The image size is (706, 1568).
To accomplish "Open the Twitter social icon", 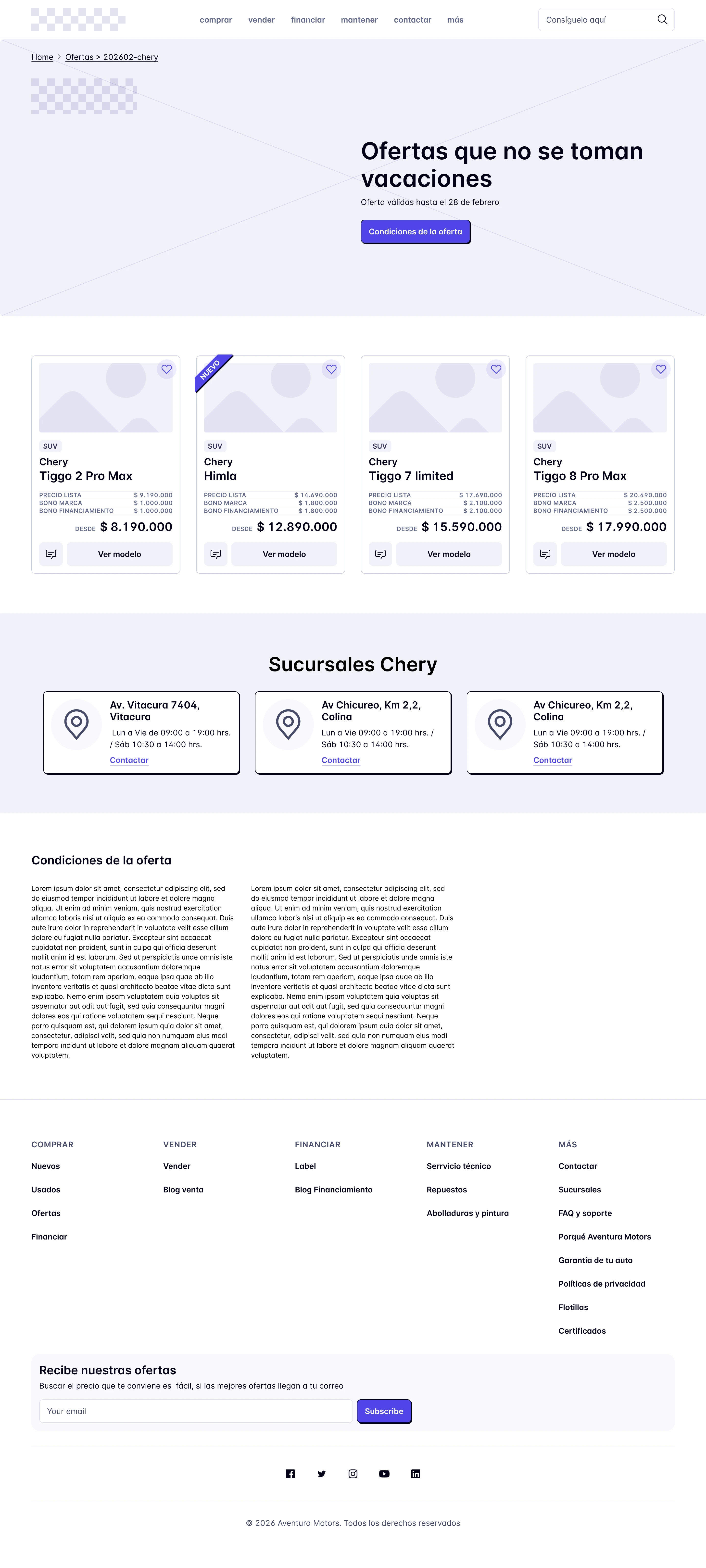I will [321, 1474].
